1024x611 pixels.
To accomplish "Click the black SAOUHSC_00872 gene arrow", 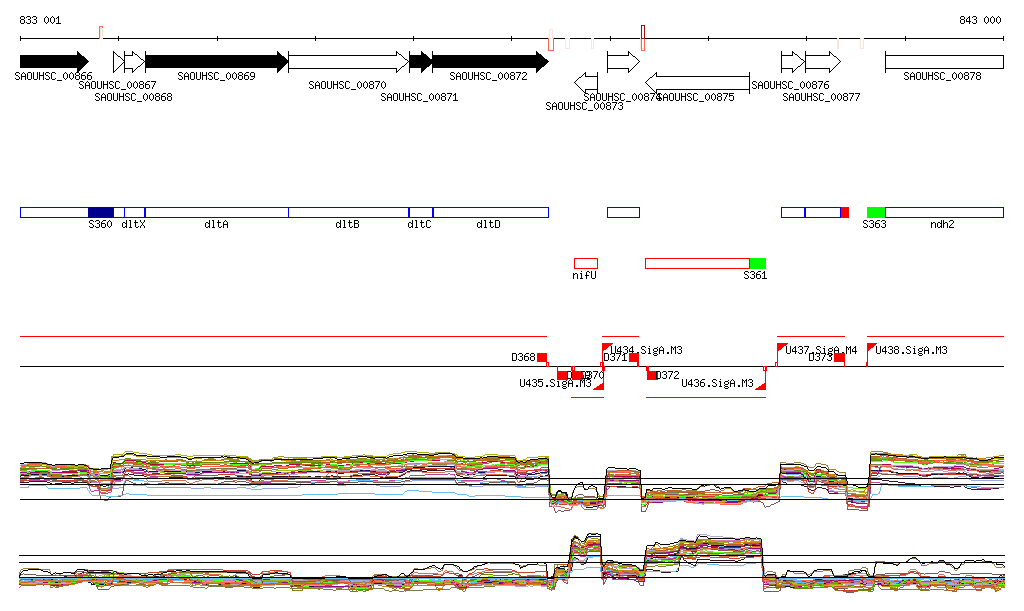I will click(x=490, y=62).
